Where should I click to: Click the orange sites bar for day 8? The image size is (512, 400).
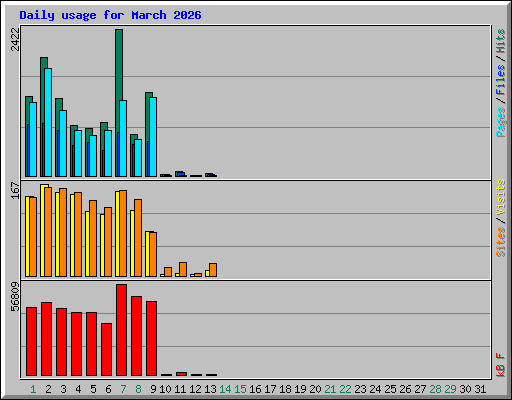(x=138, y=238)
